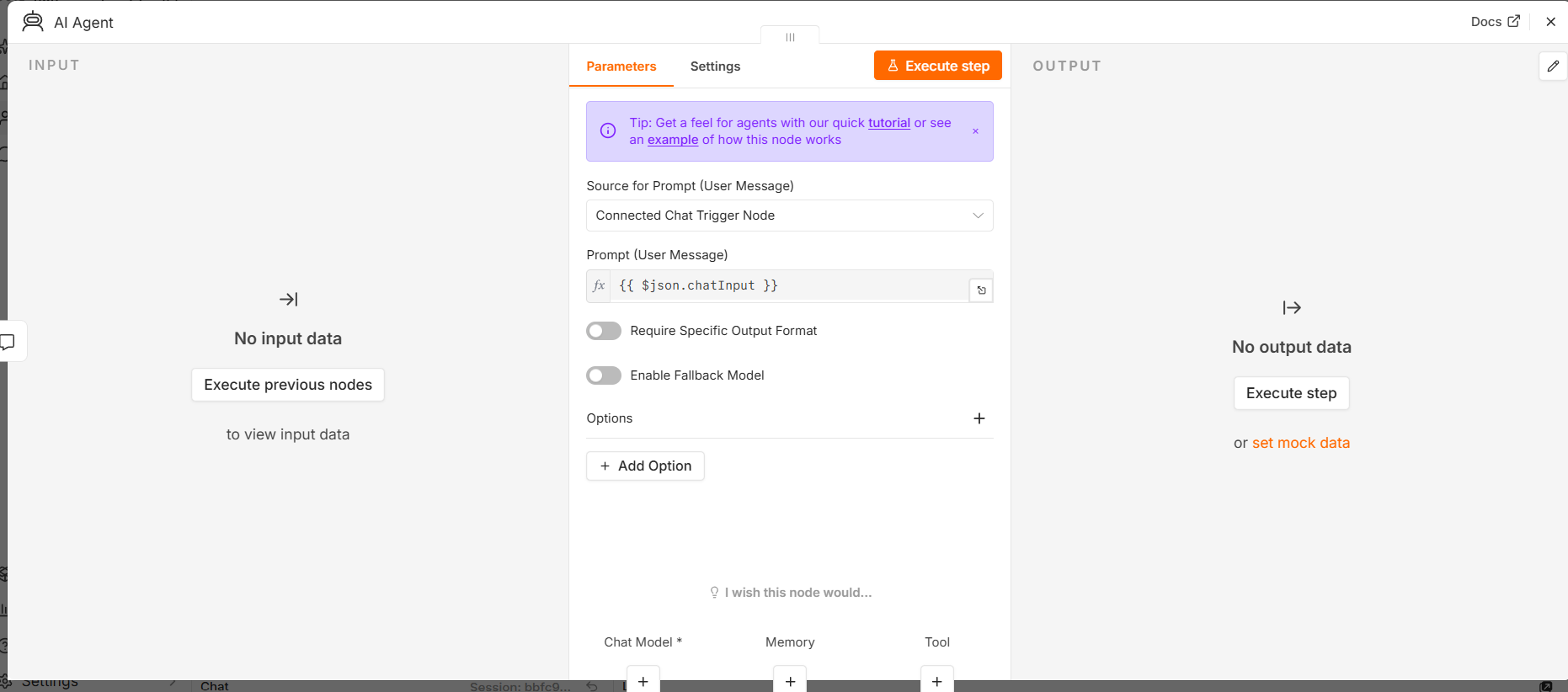This screenshot has width=1568, height=692.
Task: Open the expression editor expand icon
Action: click(x=981, y=290)
